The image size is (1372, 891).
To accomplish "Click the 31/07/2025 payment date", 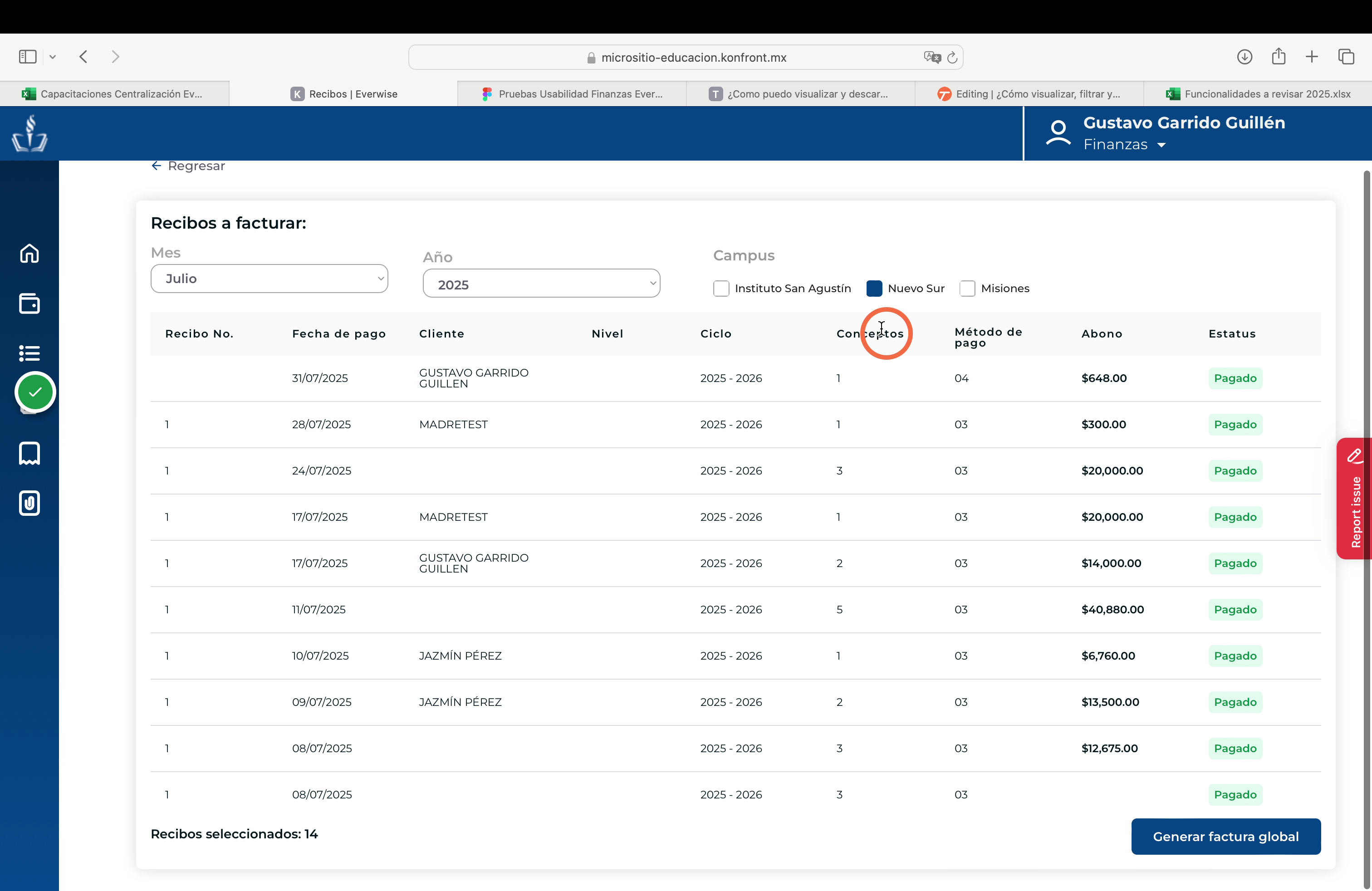I will (320, 378).
